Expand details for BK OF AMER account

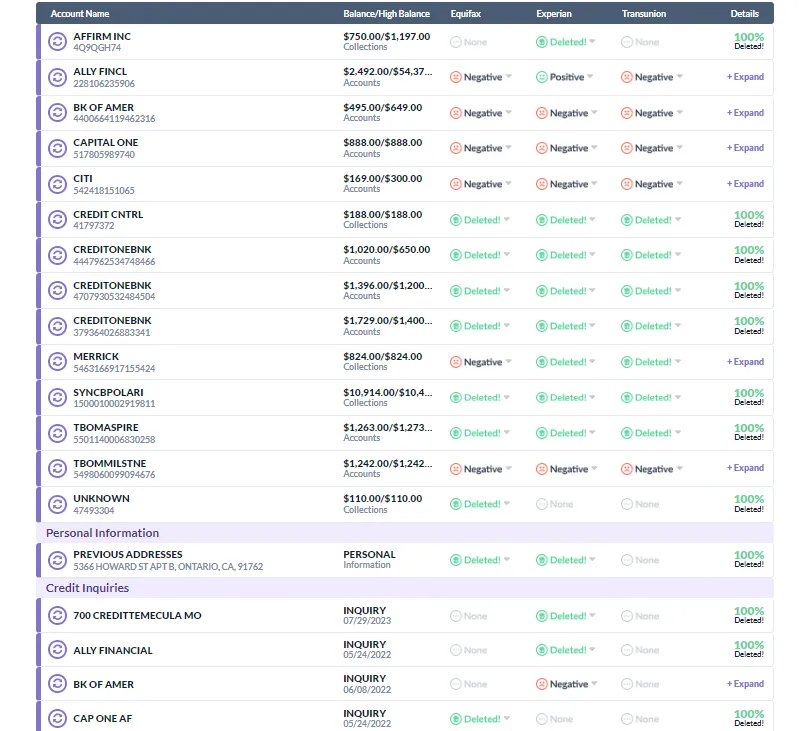745,113
